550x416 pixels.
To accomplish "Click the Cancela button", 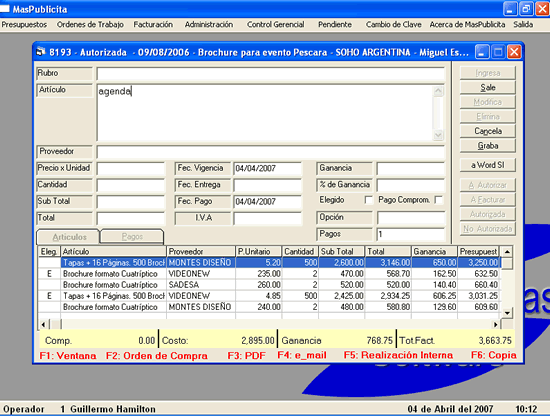I will (x=488, y=131).
